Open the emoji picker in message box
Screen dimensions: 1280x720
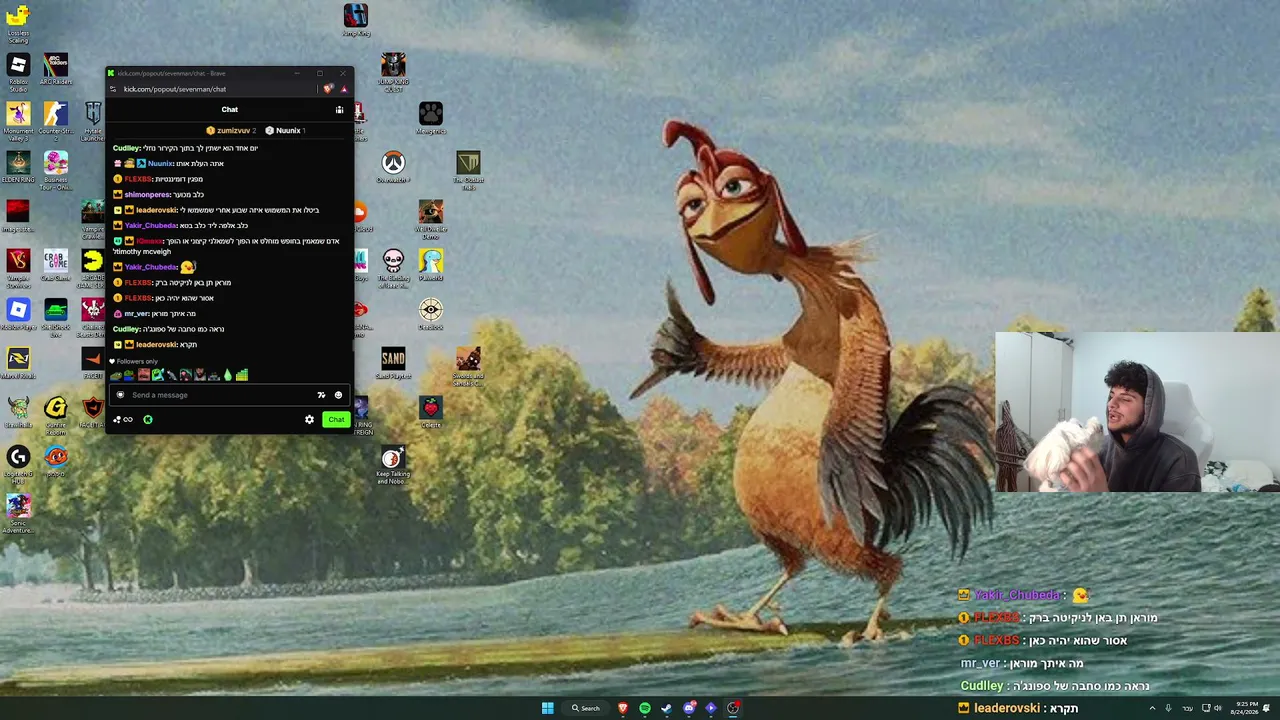338,395
